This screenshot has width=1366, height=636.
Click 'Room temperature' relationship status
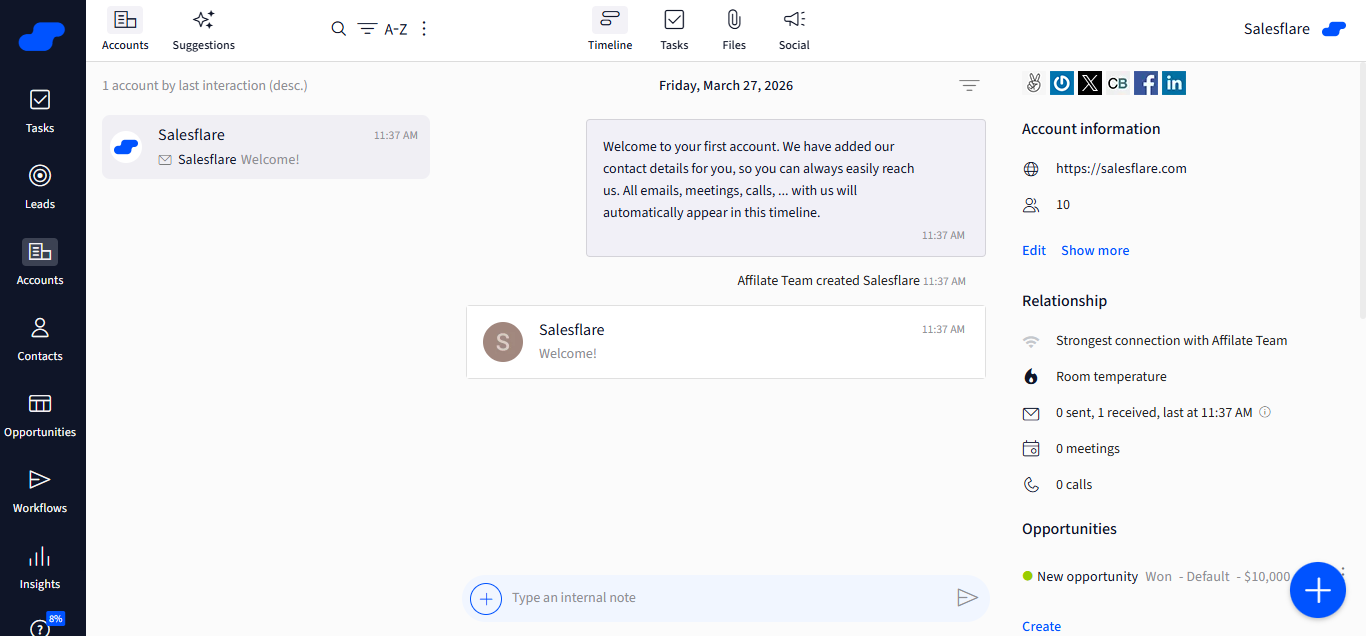pyautogui.click(x=1111, y=377)
